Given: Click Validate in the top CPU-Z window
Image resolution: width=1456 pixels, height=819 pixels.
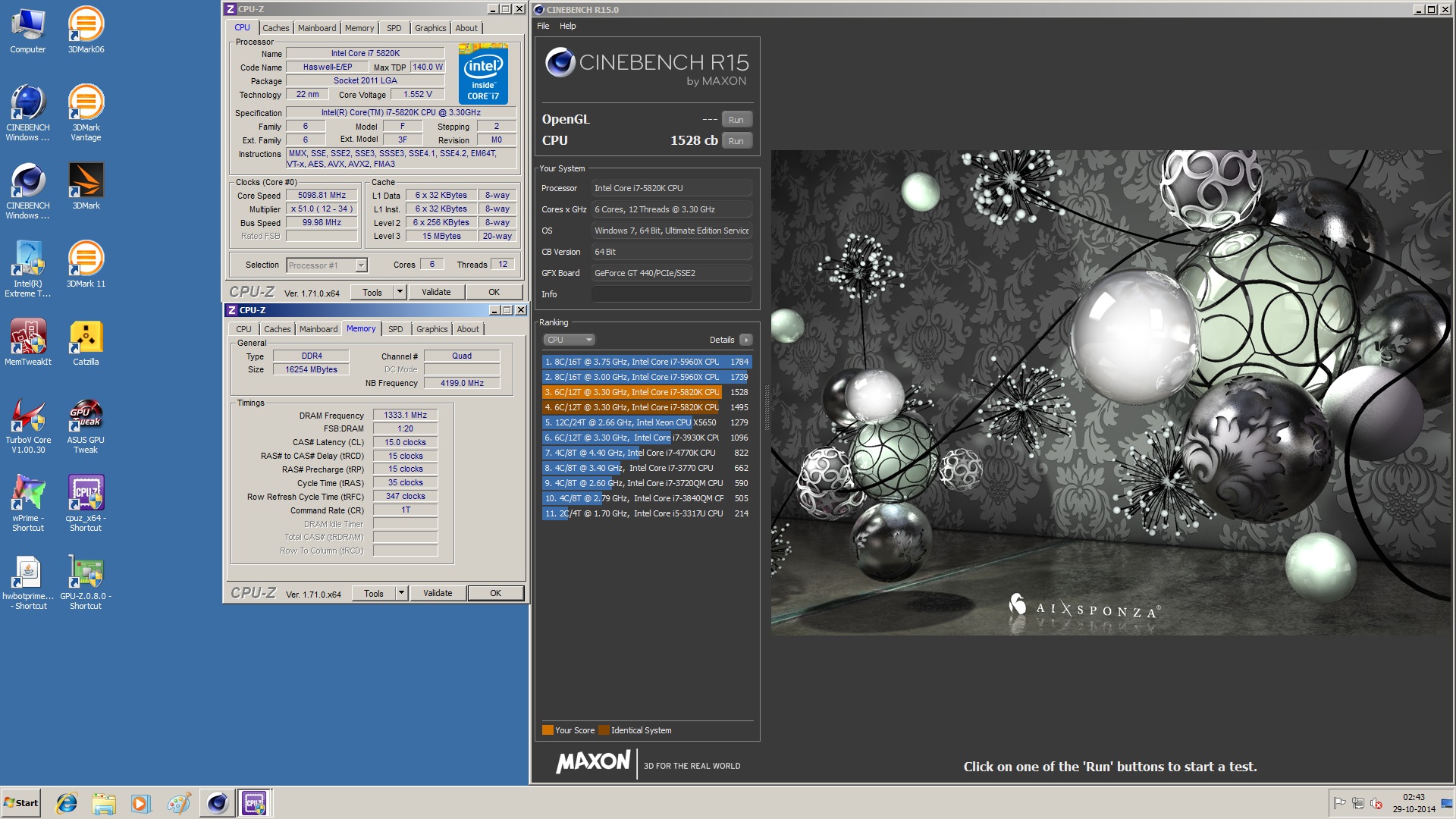Looking at the screenshot, I should coord(436,292).
